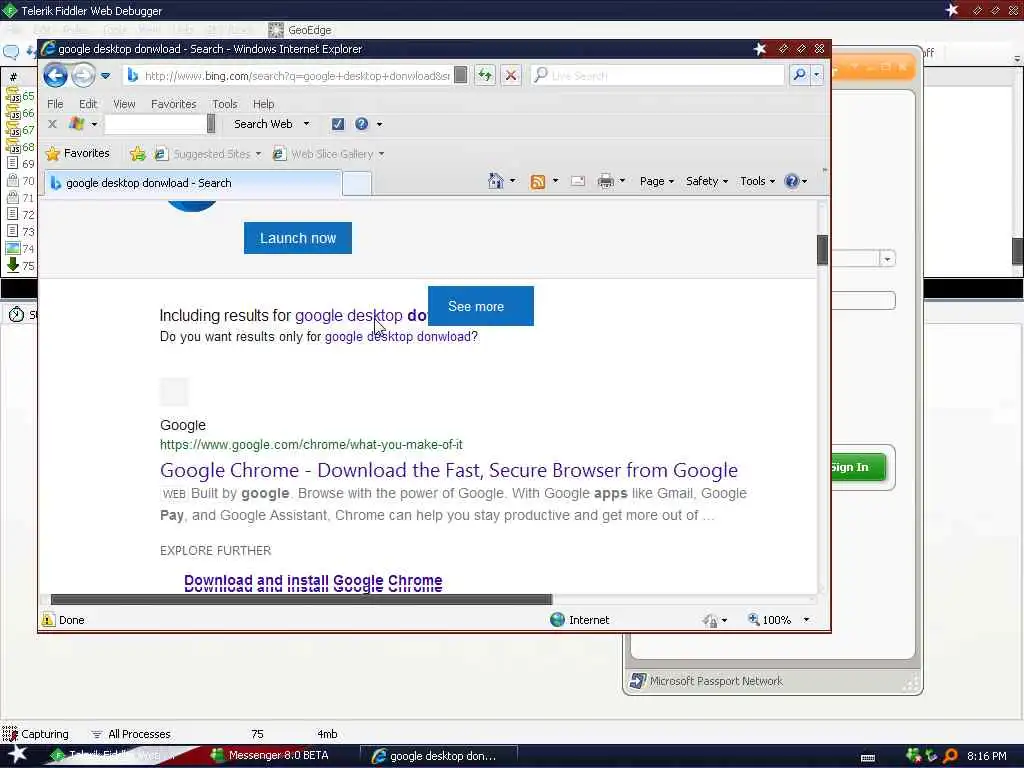Click the Internet zone globe icon
Viewport: 1024px width, 768px height.
[x=557, y=620]
